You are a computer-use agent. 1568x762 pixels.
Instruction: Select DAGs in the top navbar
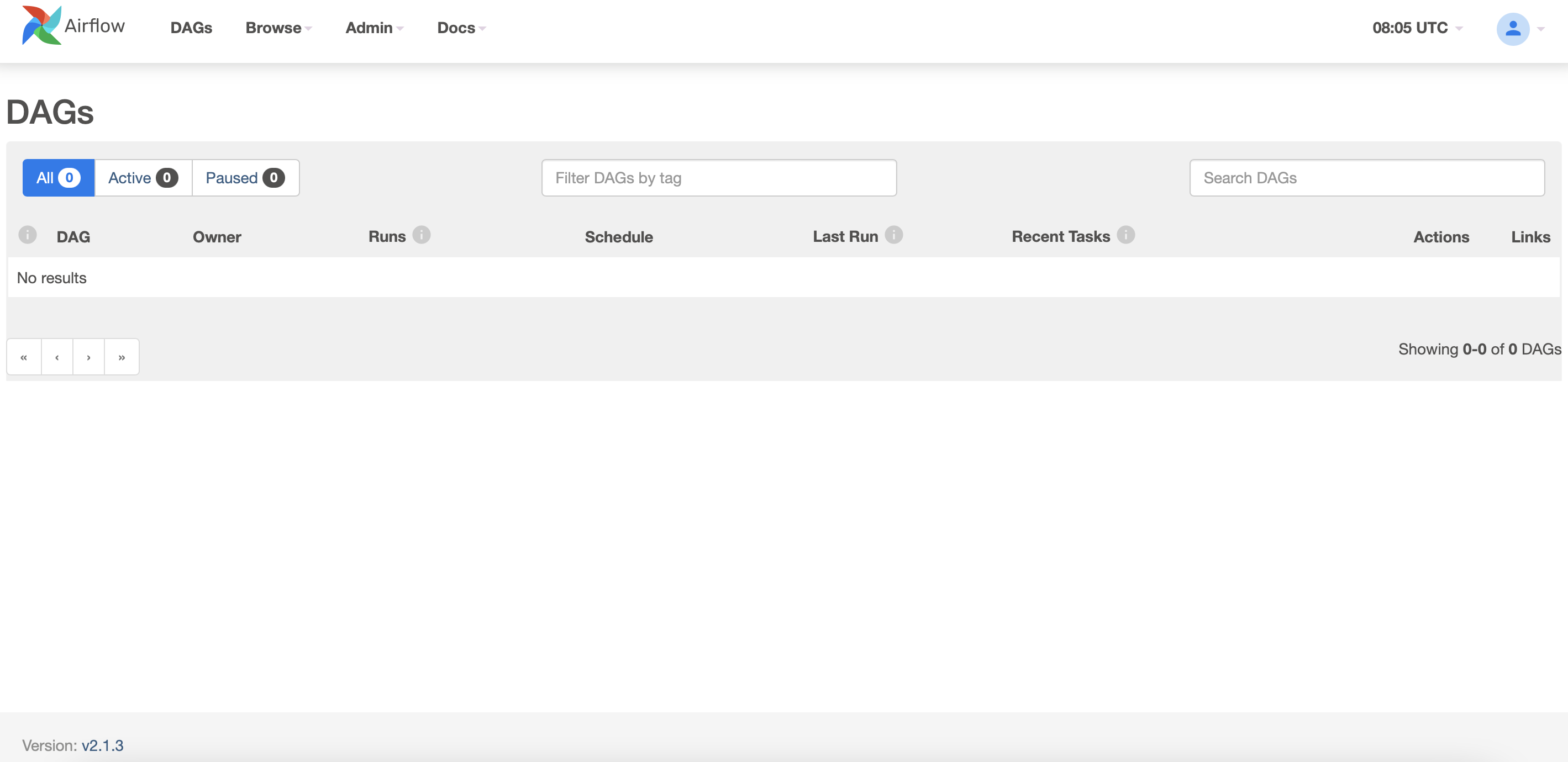point(191,28)
